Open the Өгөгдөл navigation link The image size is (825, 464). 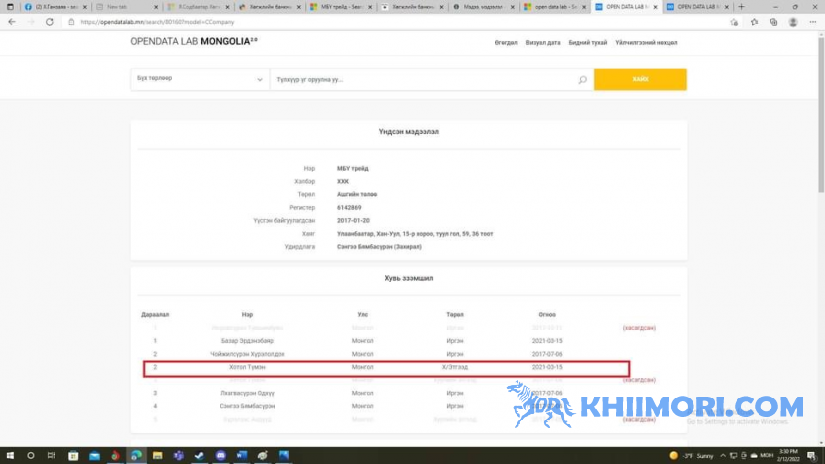pyautogui.click(x=506, y=43)
